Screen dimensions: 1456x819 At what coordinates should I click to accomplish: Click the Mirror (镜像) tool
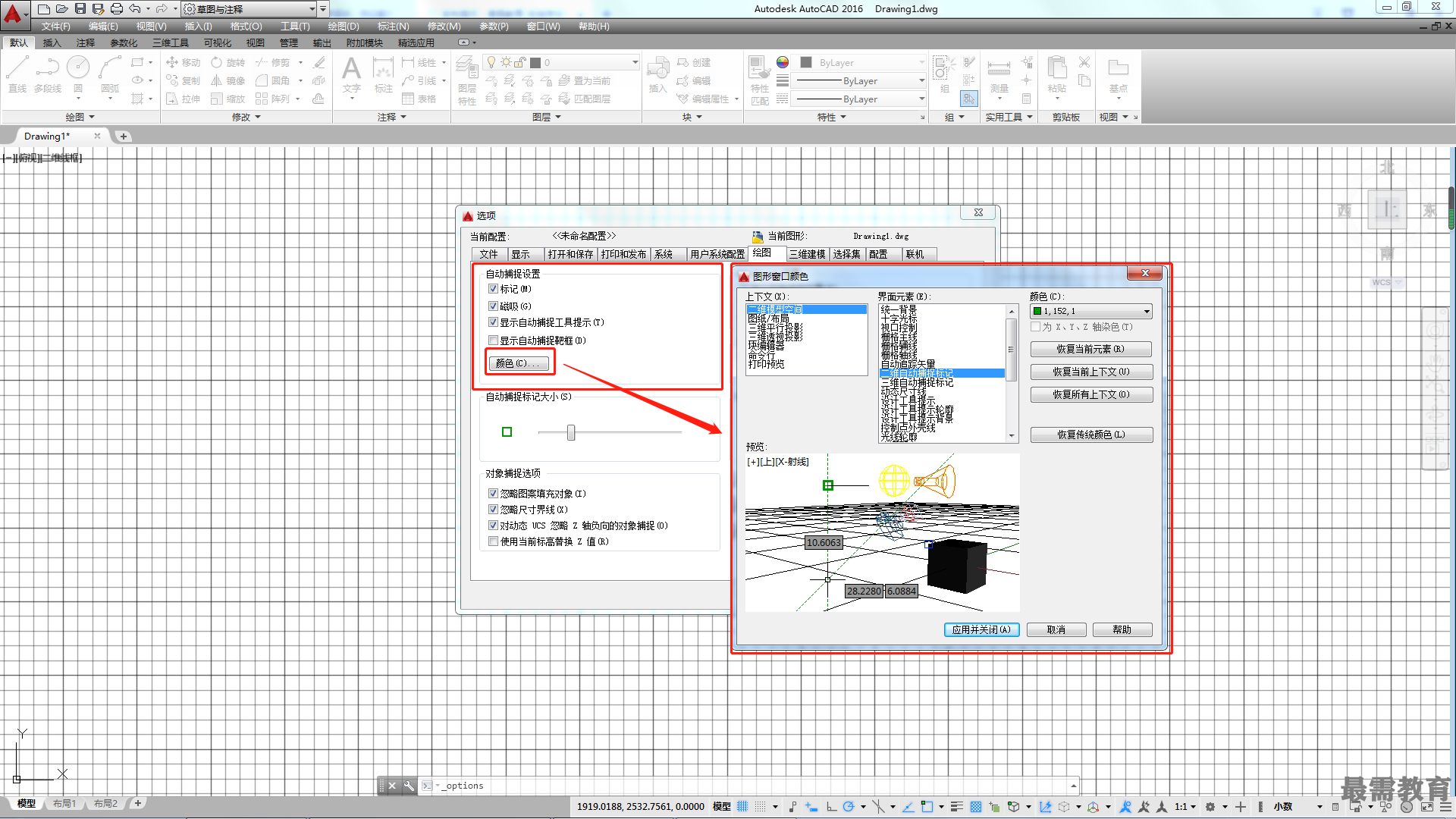pos(228,80)
